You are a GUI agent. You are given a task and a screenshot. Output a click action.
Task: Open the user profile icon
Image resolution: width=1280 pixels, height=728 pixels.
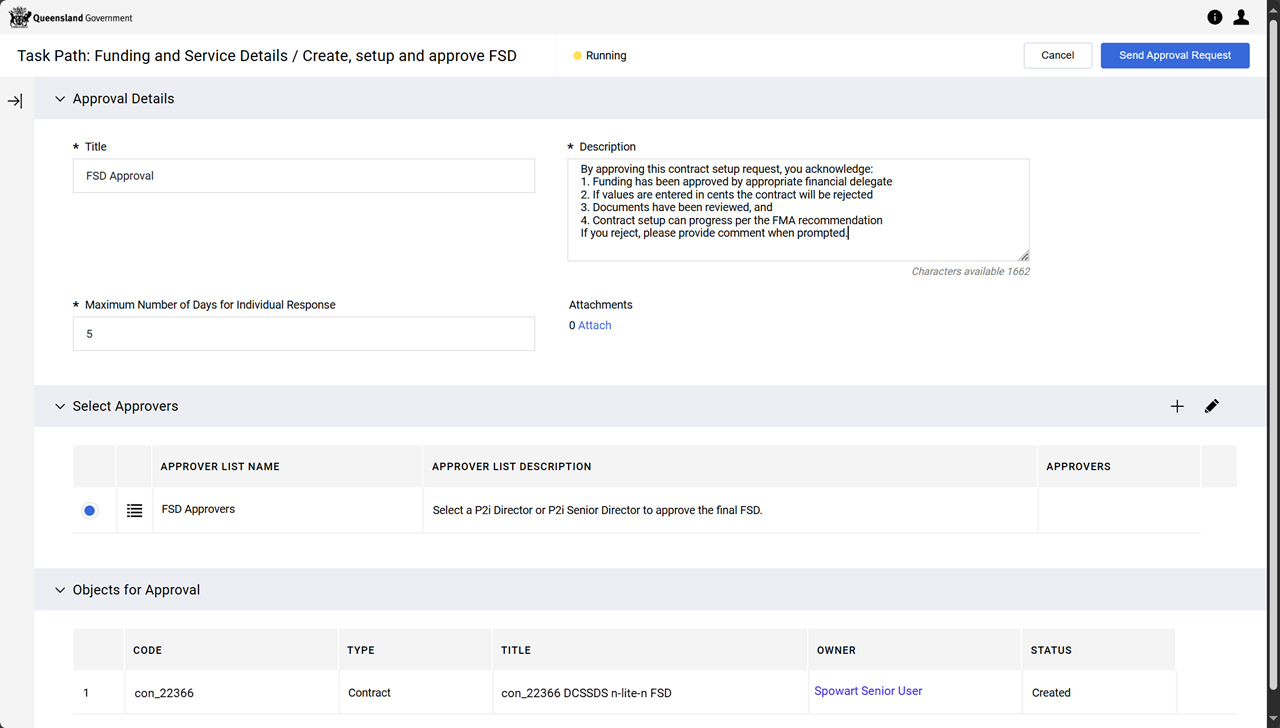pyautogui.click(x=1241, y=17)
